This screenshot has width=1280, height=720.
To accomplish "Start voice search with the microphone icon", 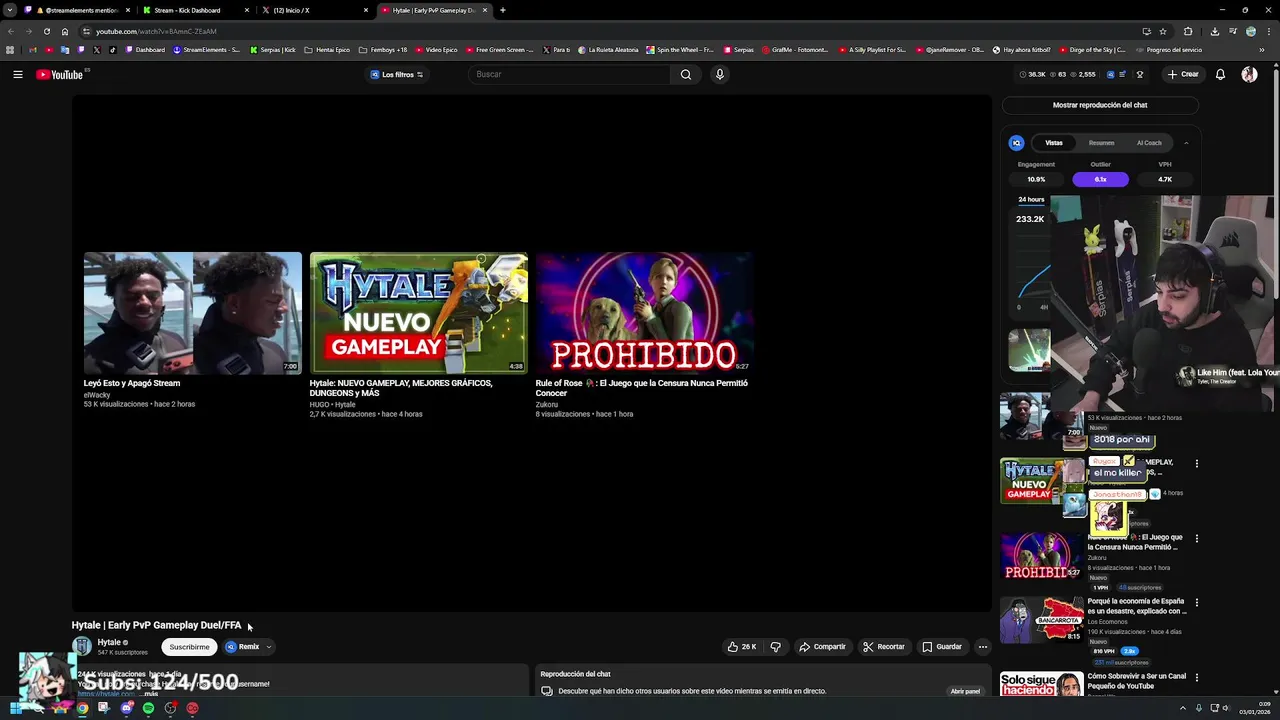I will pyautogui.click(x=719, y=74).
